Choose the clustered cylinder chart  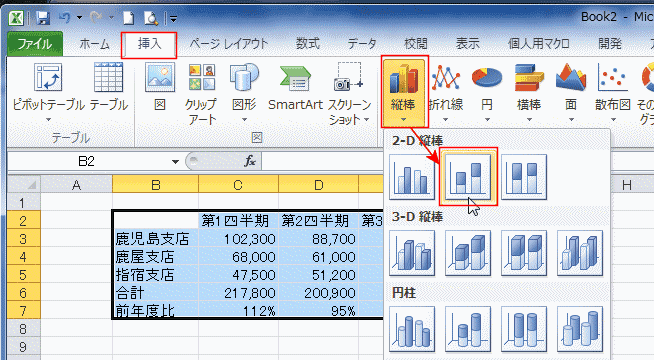(412, 329)
